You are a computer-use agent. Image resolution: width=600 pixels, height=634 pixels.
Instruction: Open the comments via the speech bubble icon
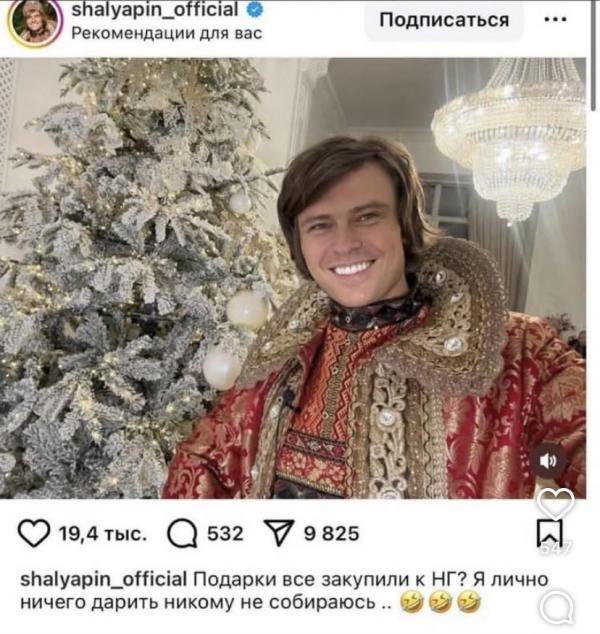182,533
